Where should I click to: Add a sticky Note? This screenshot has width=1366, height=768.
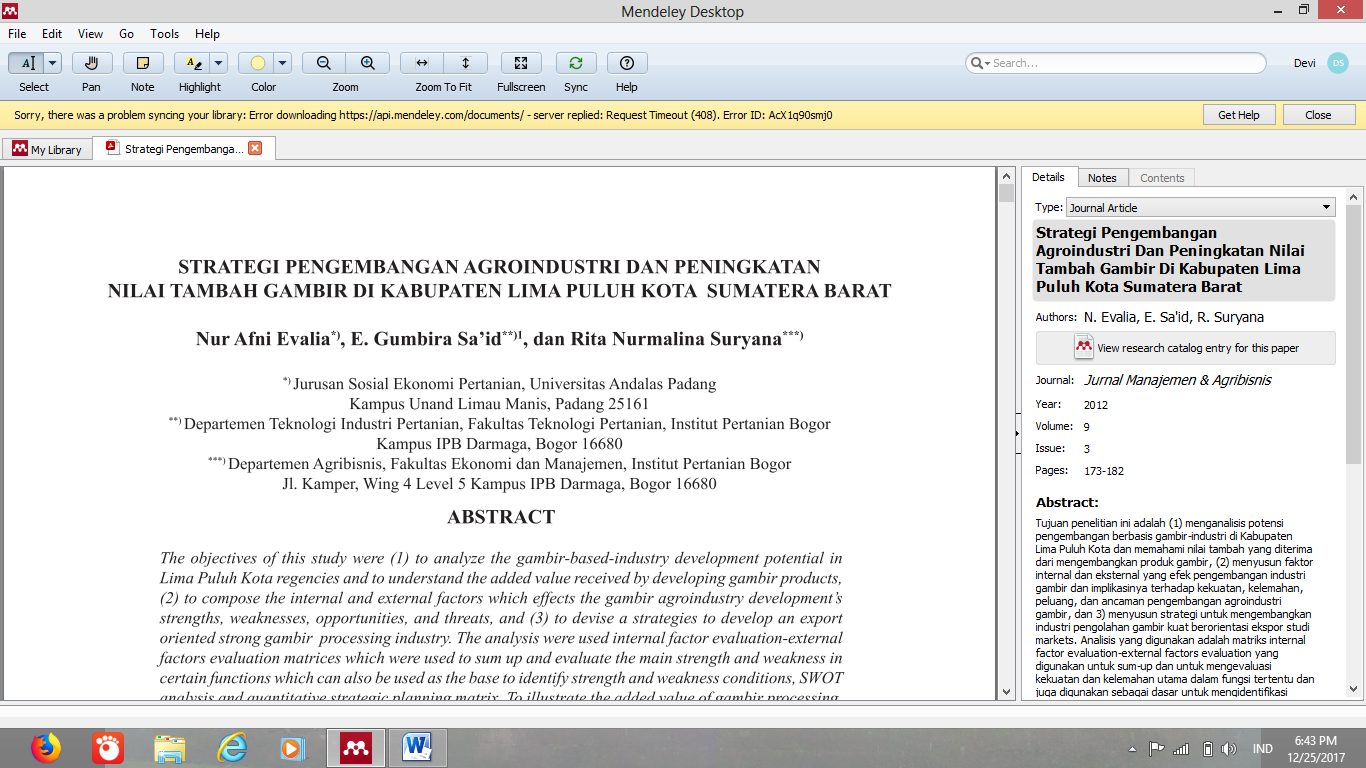tap(143, 63)
